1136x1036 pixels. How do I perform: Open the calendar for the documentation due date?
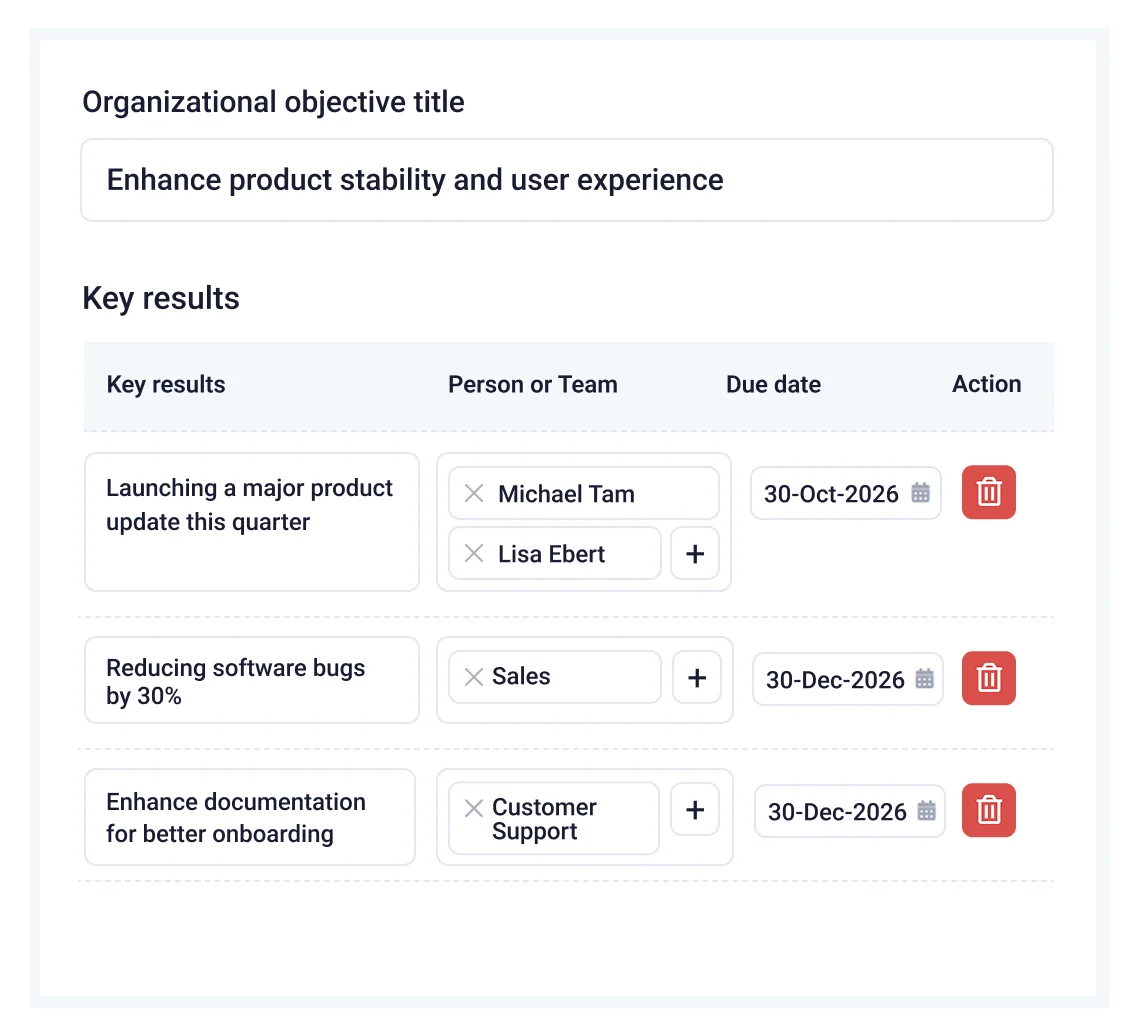click(x=925, y=812)
